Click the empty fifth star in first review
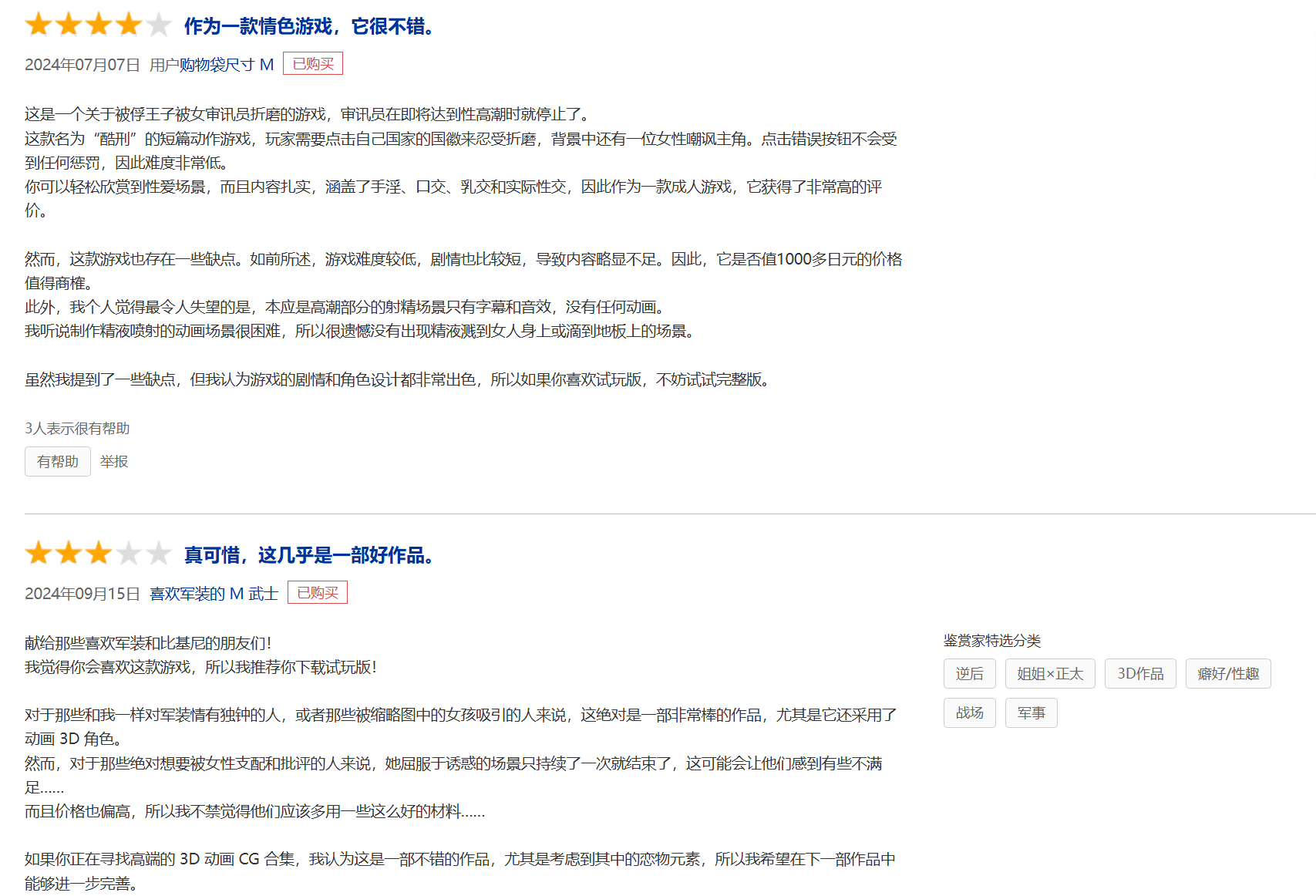The width and height of the screenshot is (1316, 896). (159, 25)
